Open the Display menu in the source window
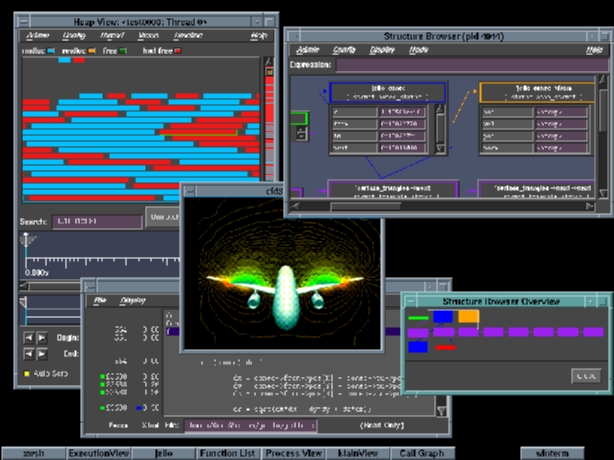This screenshot has width=614, height=460. (133, 299)
